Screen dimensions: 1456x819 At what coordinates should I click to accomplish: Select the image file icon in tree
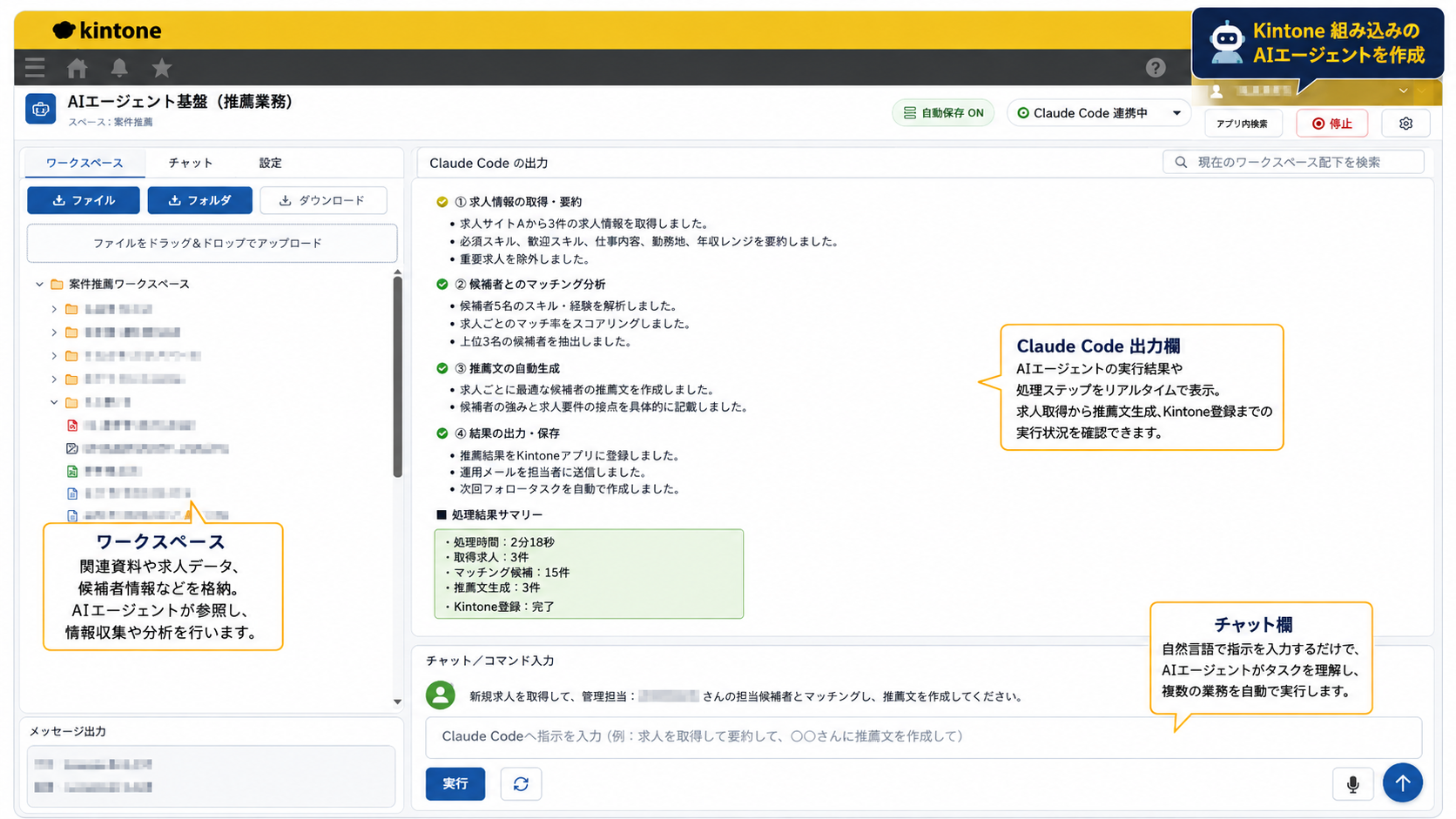[72, 448]
